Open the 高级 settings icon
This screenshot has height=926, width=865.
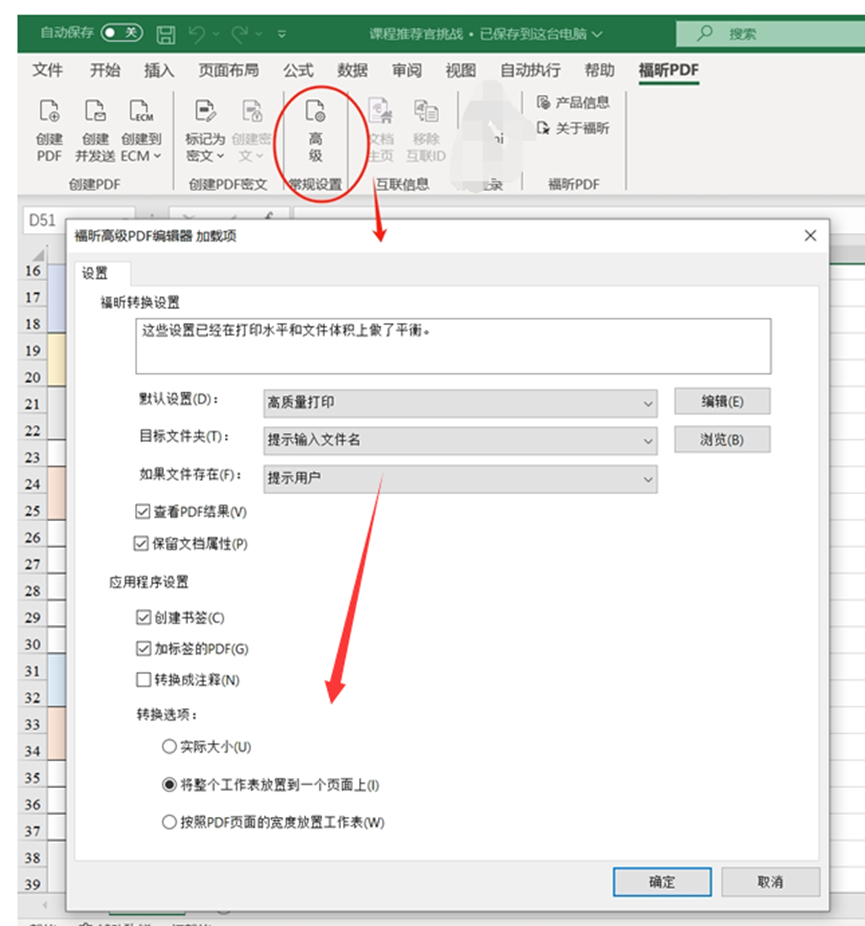[316, 112]
